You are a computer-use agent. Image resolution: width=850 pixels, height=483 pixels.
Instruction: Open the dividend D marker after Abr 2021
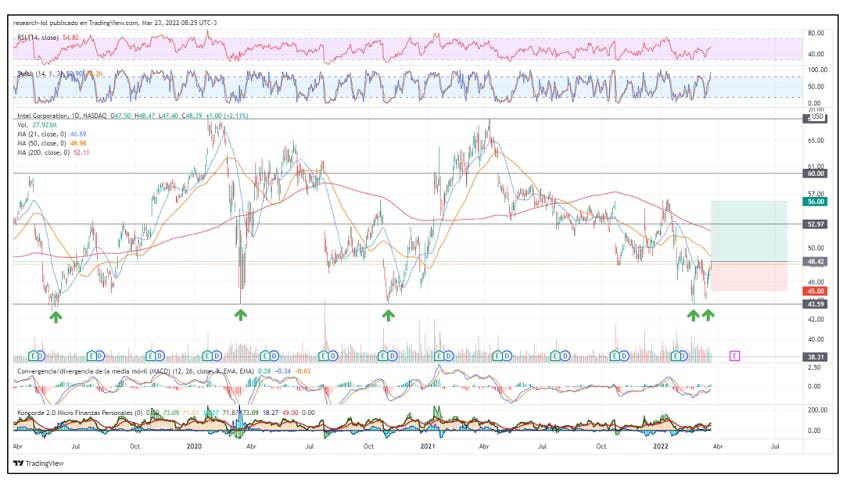(506, 356)
